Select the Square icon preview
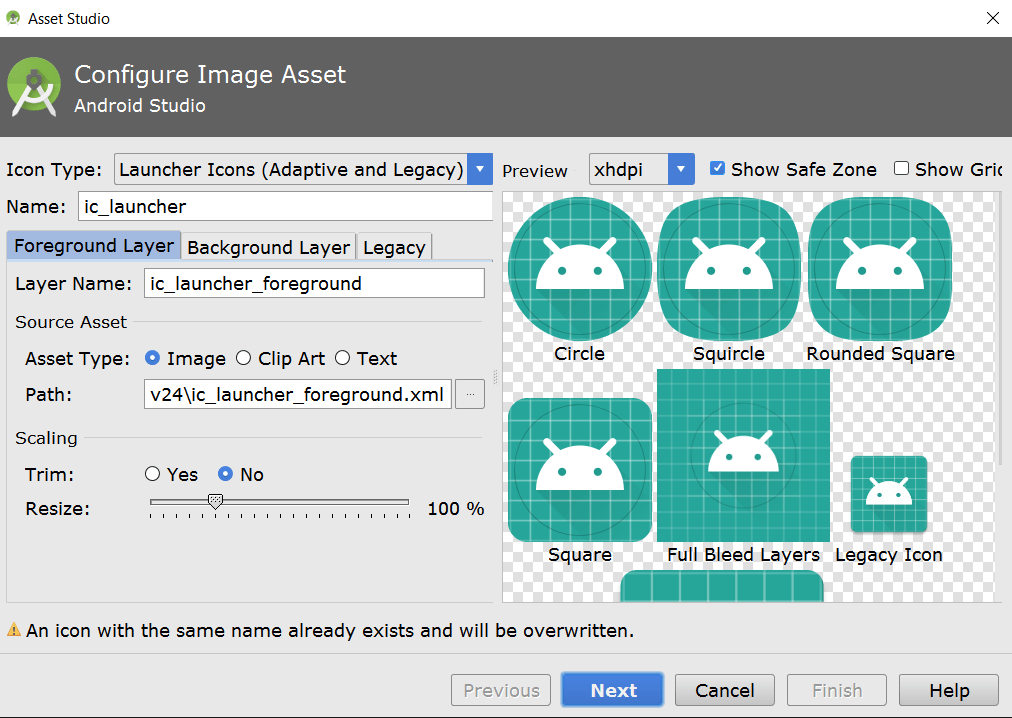The width and height of the screenshot is (1012, 718). point(580,468)
